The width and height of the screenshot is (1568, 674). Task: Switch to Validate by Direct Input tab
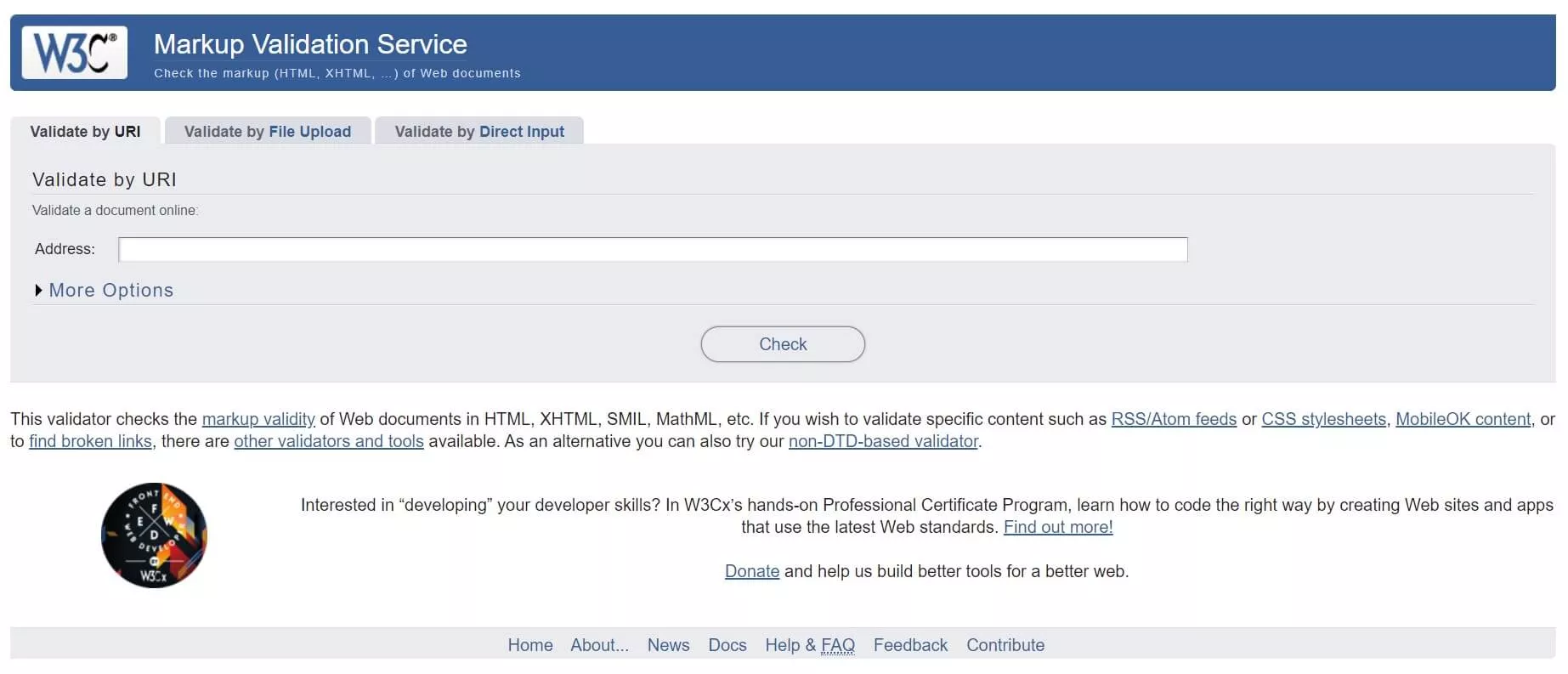[x=479, y=132]
